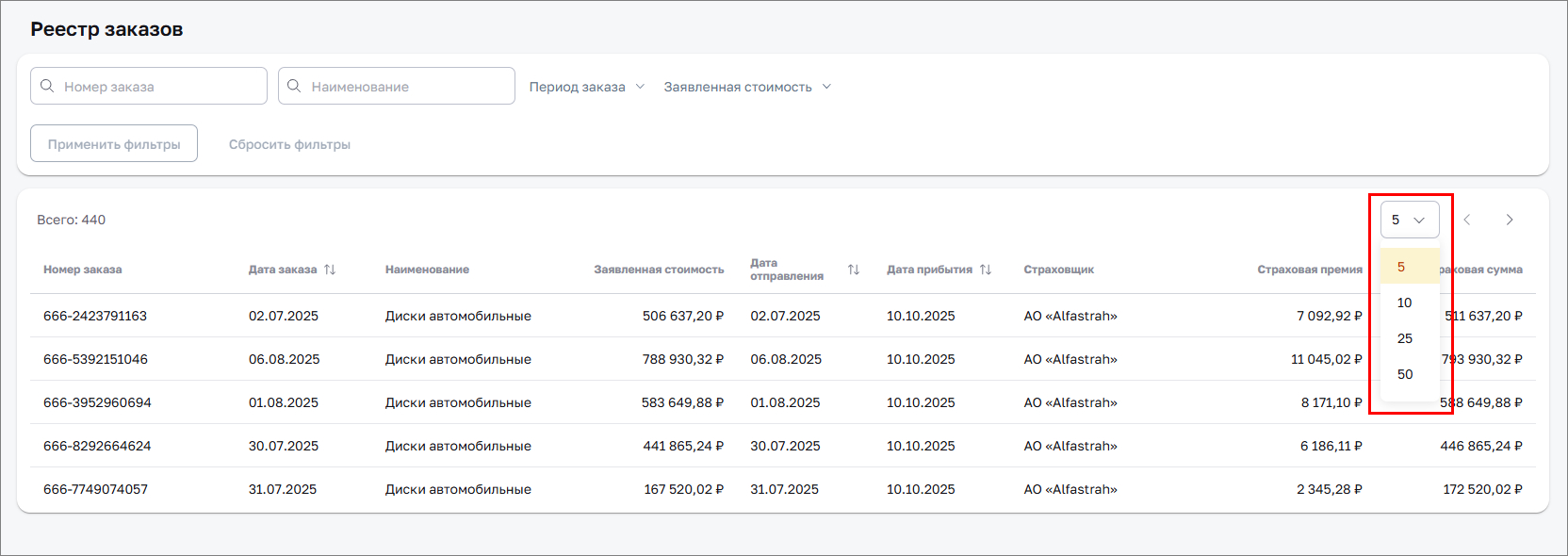Sort by Дата прибытия using arrows icon
This screenshot has height=556, width=1568.
click(x=986, y=270)
